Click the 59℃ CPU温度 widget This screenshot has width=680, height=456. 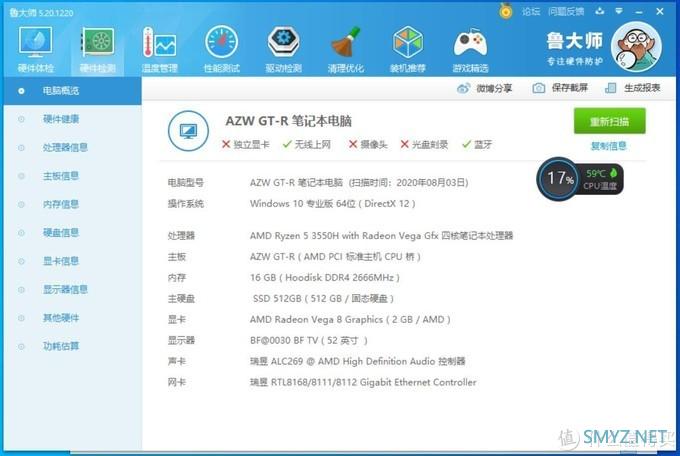(x=602, y=179)
